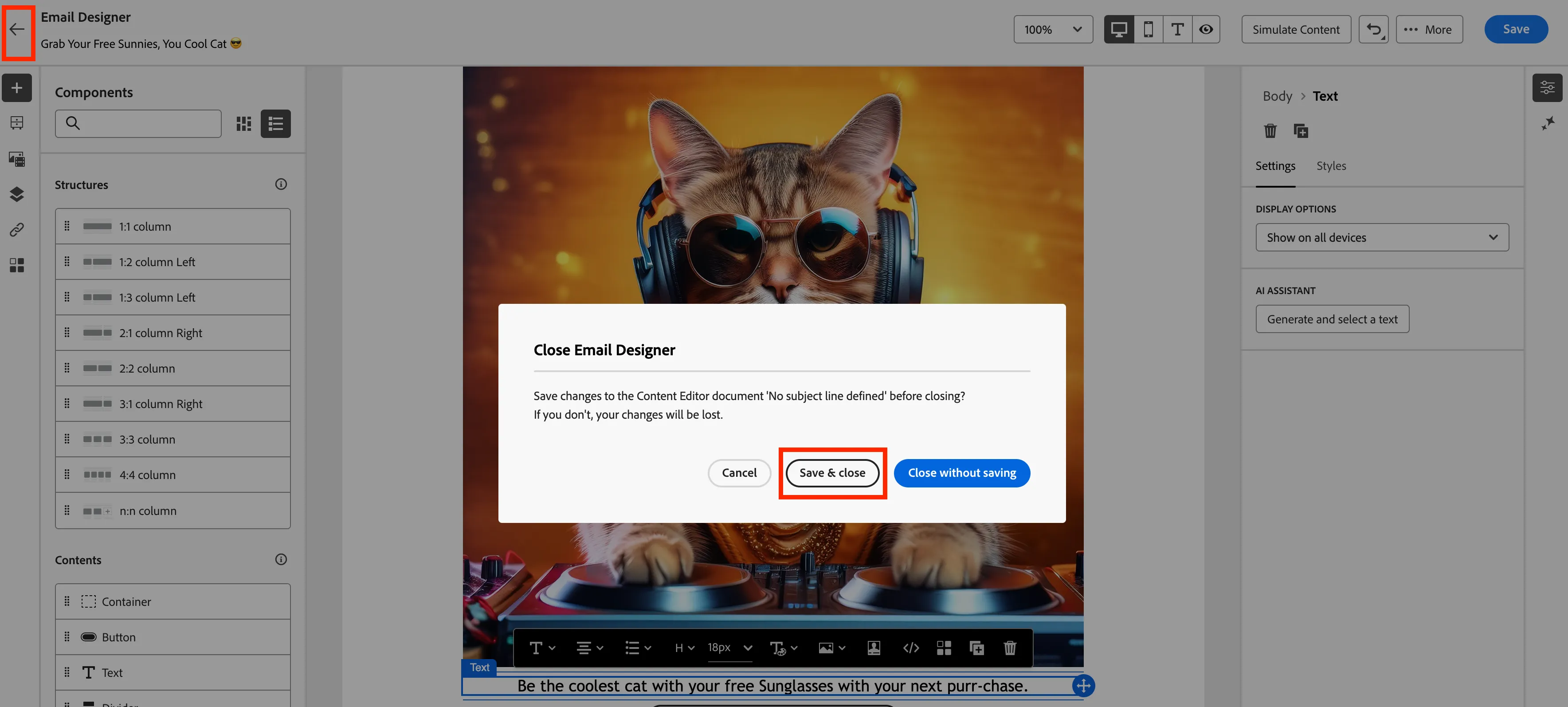Screen dimensions: 1568x707
Task: Select desktop preview mode
Action: 1119,29
